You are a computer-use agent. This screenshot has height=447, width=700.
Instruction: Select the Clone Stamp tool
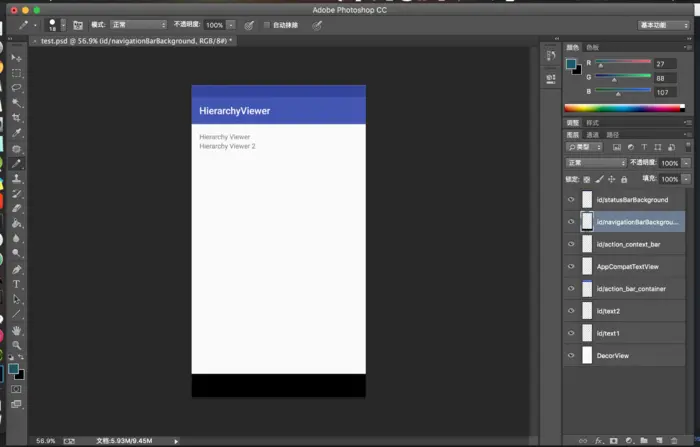[x=17, y=179]
